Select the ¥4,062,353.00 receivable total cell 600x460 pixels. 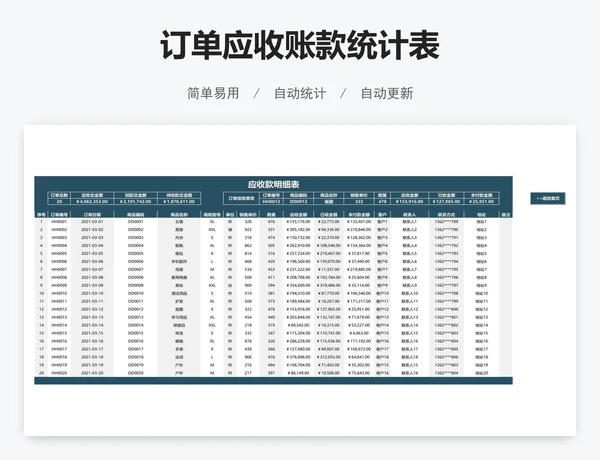(x=92, y=201)
